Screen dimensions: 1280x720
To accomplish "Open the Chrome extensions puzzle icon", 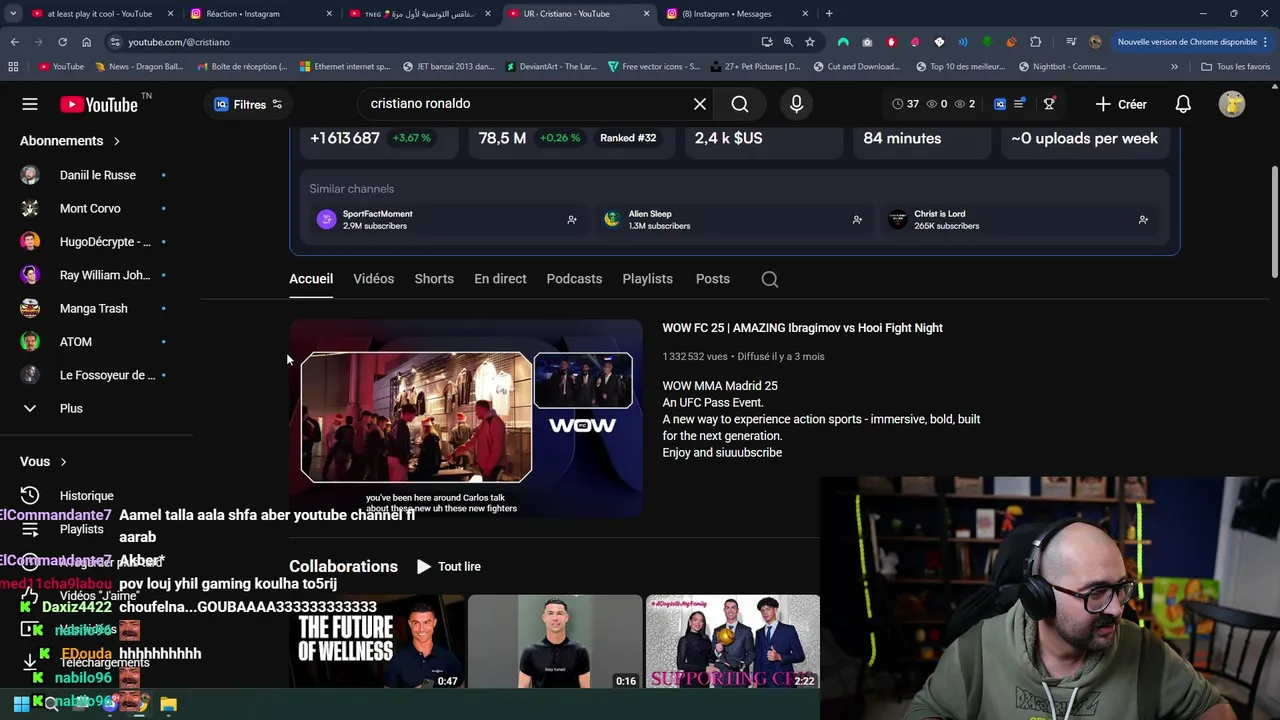I will tap(1035, 42).
